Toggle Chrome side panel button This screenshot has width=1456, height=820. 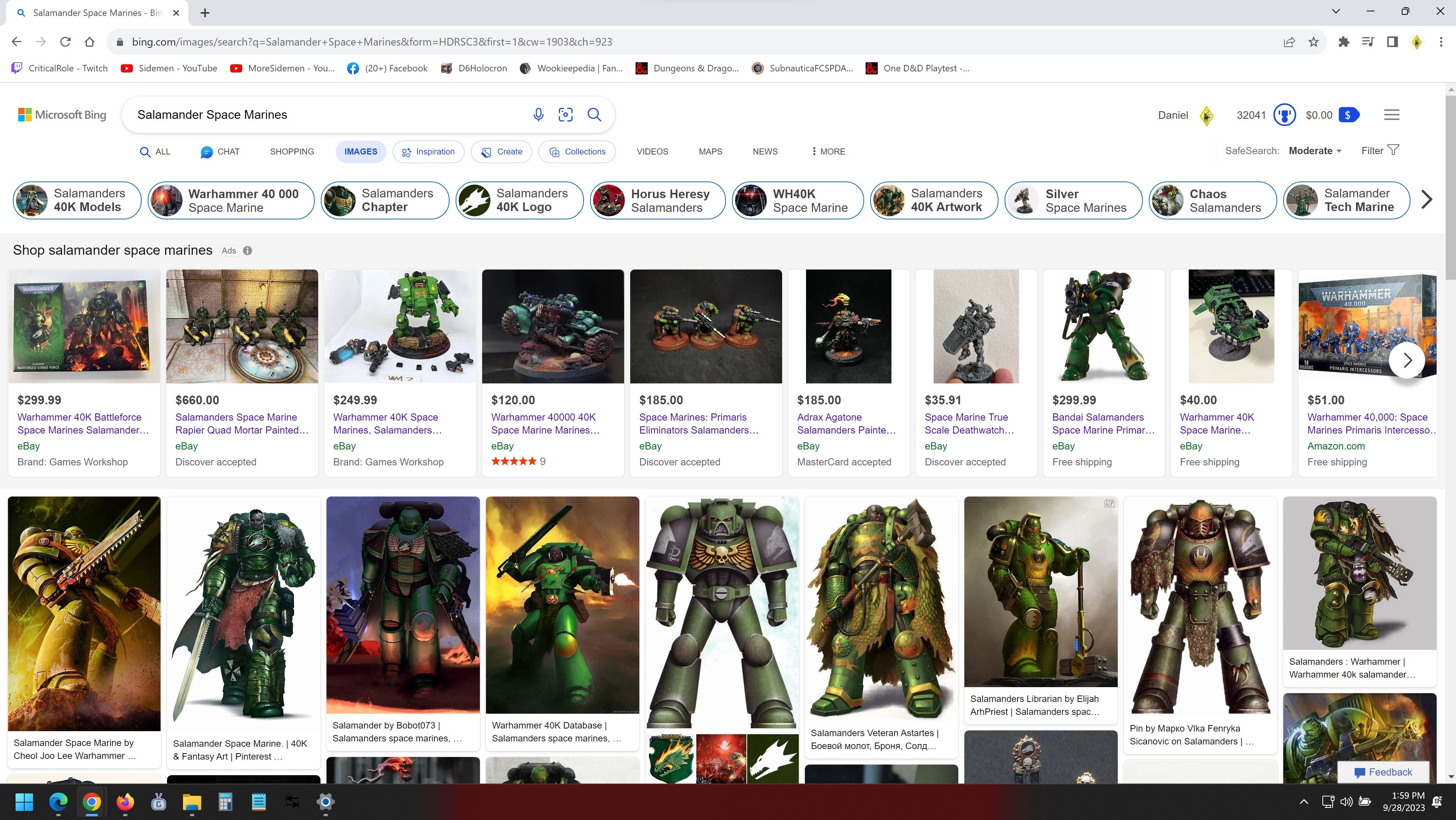coord(1392,42)
